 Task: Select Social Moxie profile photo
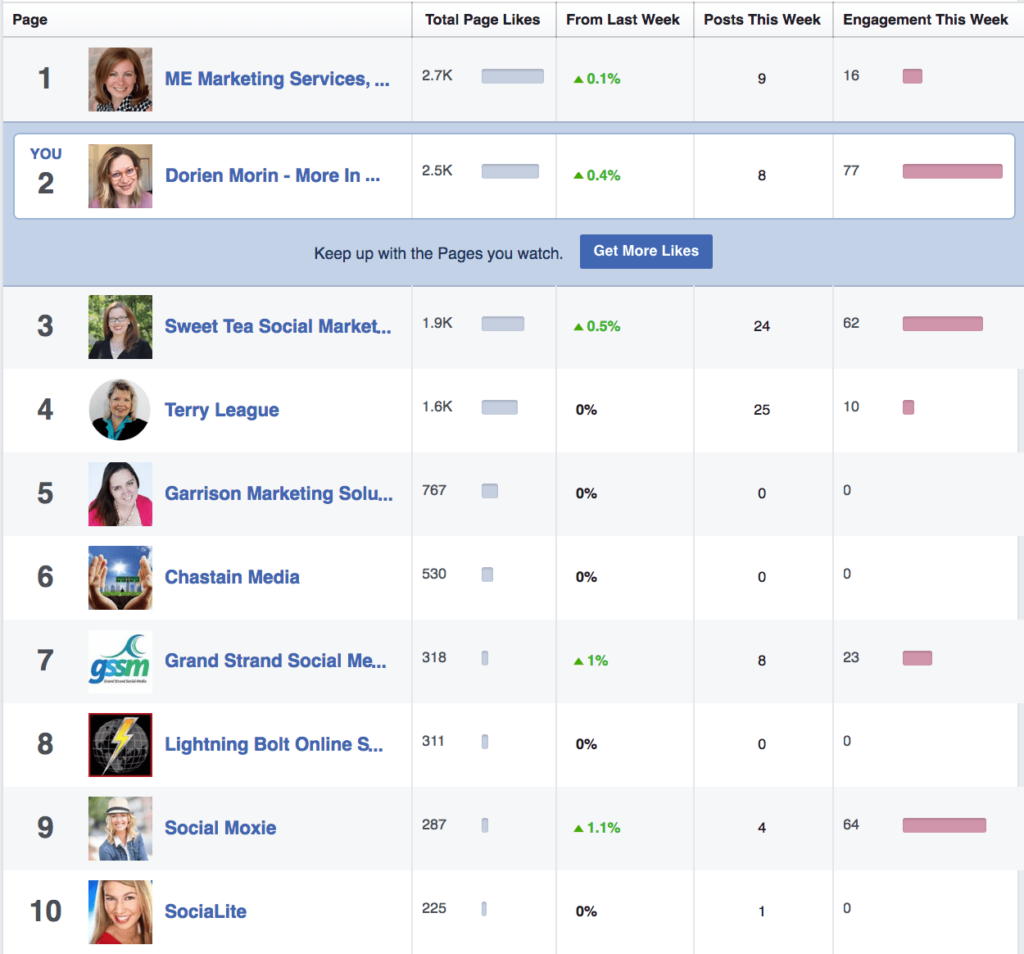[x=120, y=828]
